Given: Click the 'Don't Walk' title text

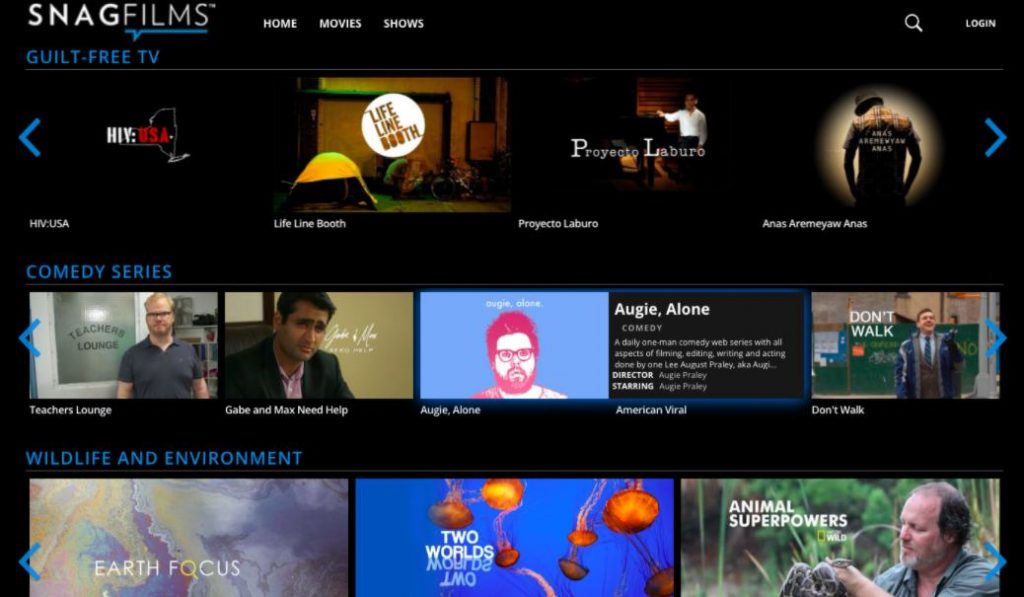Looking at the screenshot, I should coord(837,410).
